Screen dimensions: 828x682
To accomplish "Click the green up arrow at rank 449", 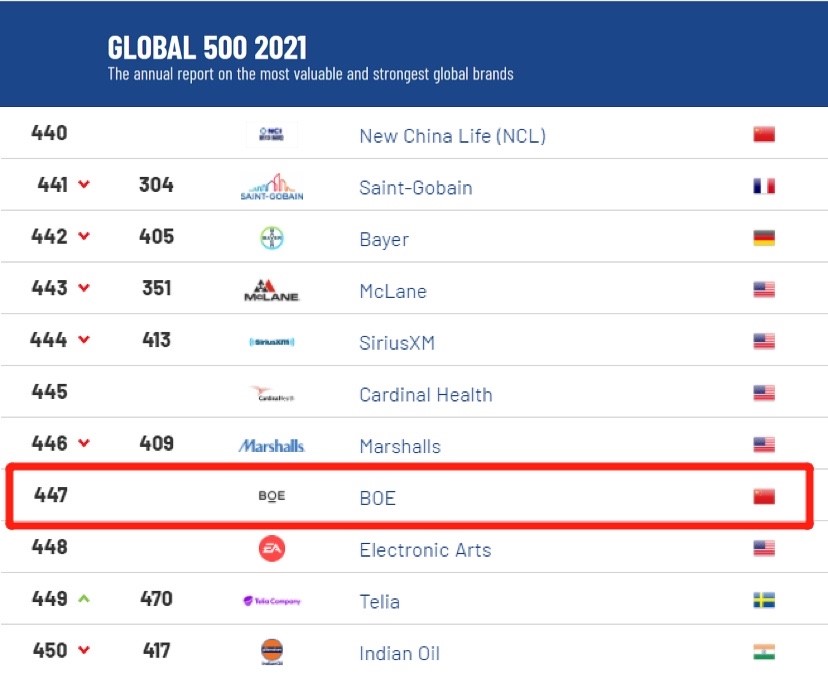I will click(84, 599).
